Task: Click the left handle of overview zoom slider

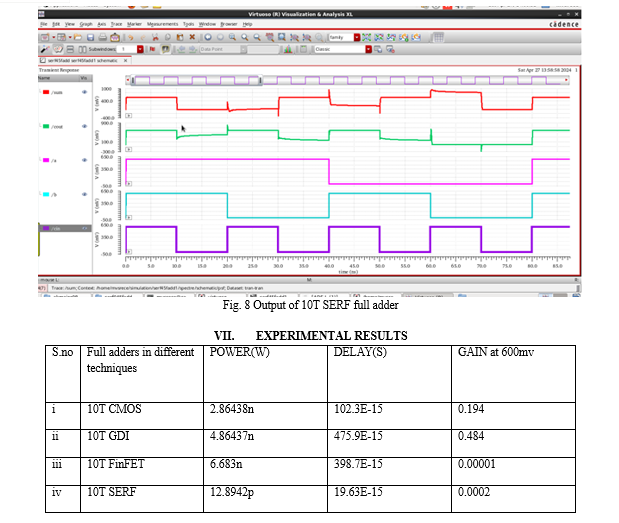Action: pyautogui.click(x=133, y=81)
